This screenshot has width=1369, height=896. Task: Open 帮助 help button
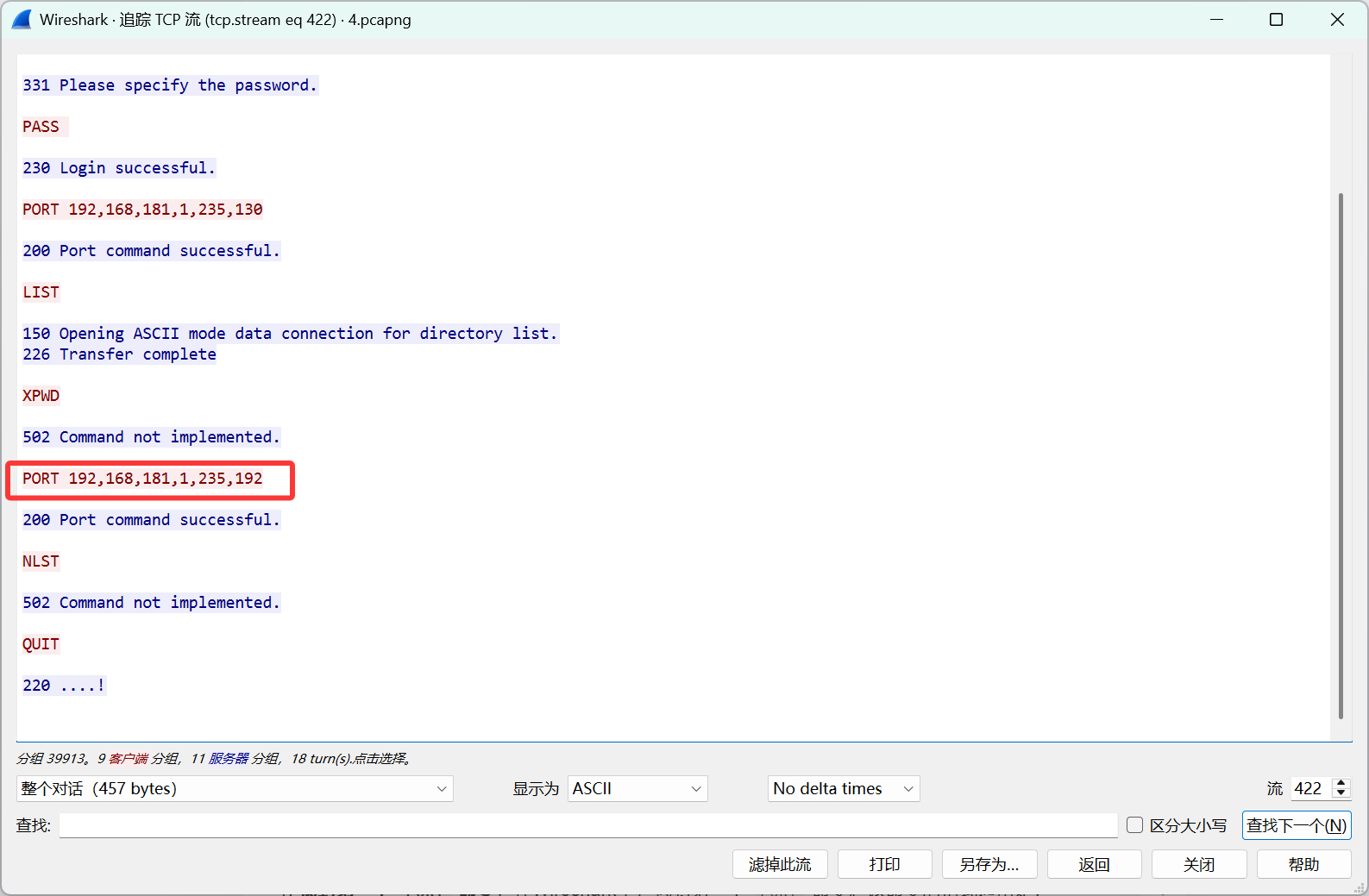(1303, 864)
